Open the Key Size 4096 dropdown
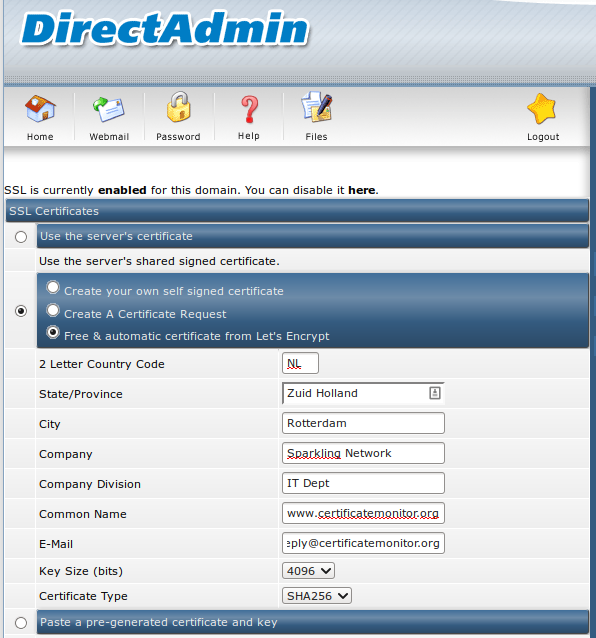Image resolution: width=596 pixels, height=638 pixels. (308, 571)
